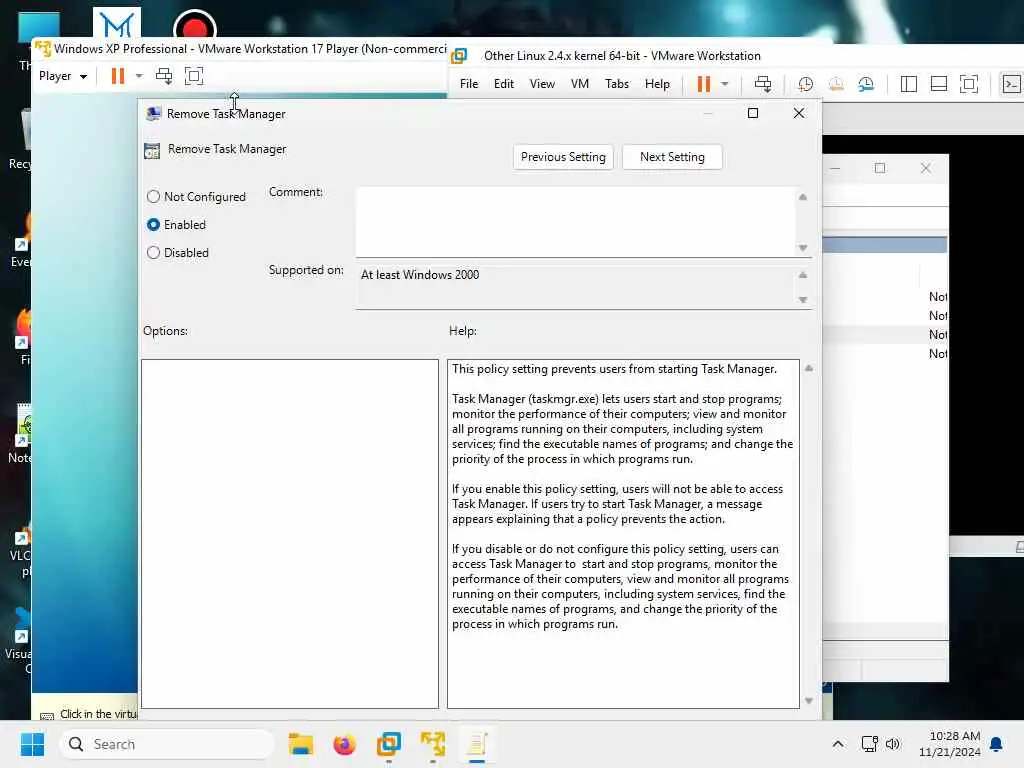Open File menu in VMware Workstation

coord(469,84)
